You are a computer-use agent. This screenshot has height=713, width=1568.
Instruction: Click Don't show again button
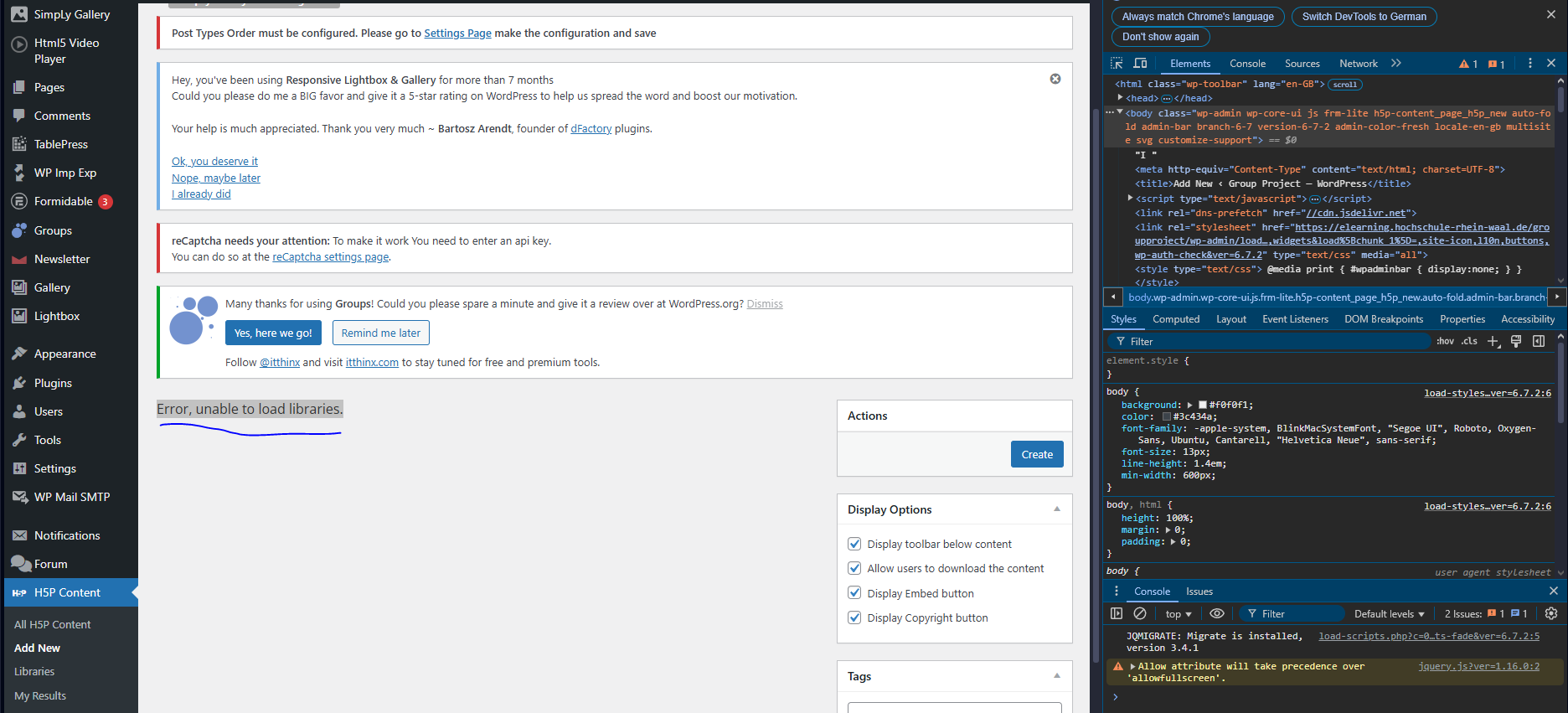1160,37
